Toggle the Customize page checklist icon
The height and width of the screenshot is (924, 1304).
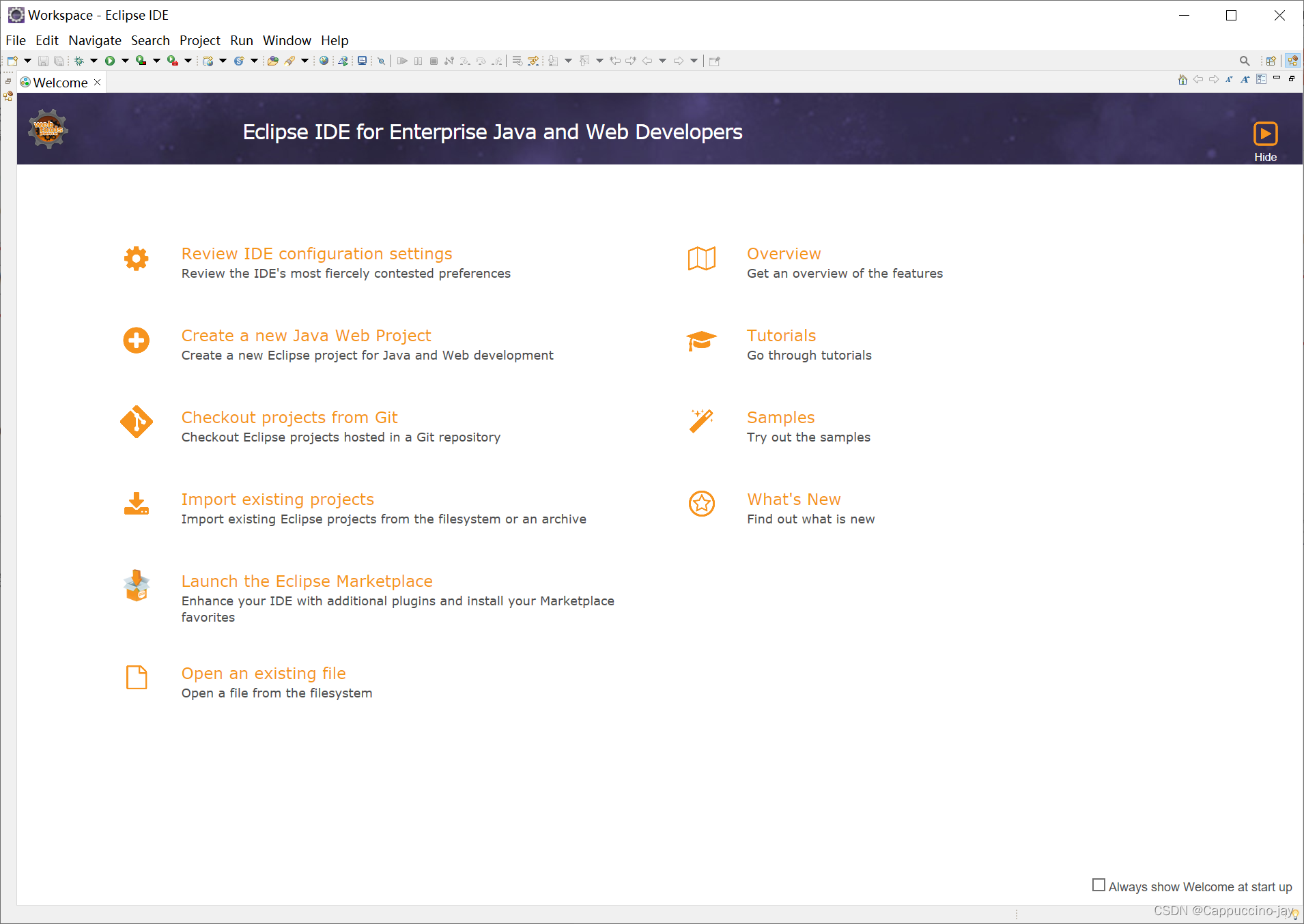click(x=1261, y=79)
